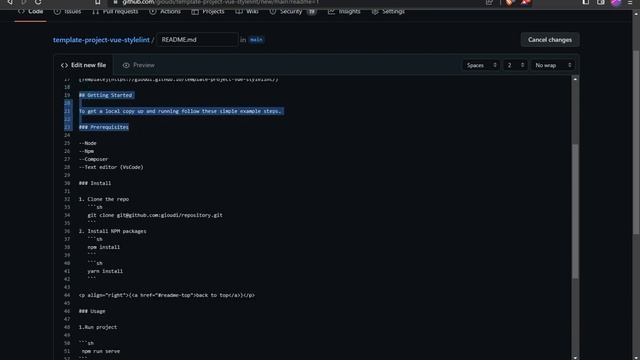Open the Code repository tab
The height and width of the screenshot is (360, 640).
[30, 11]
